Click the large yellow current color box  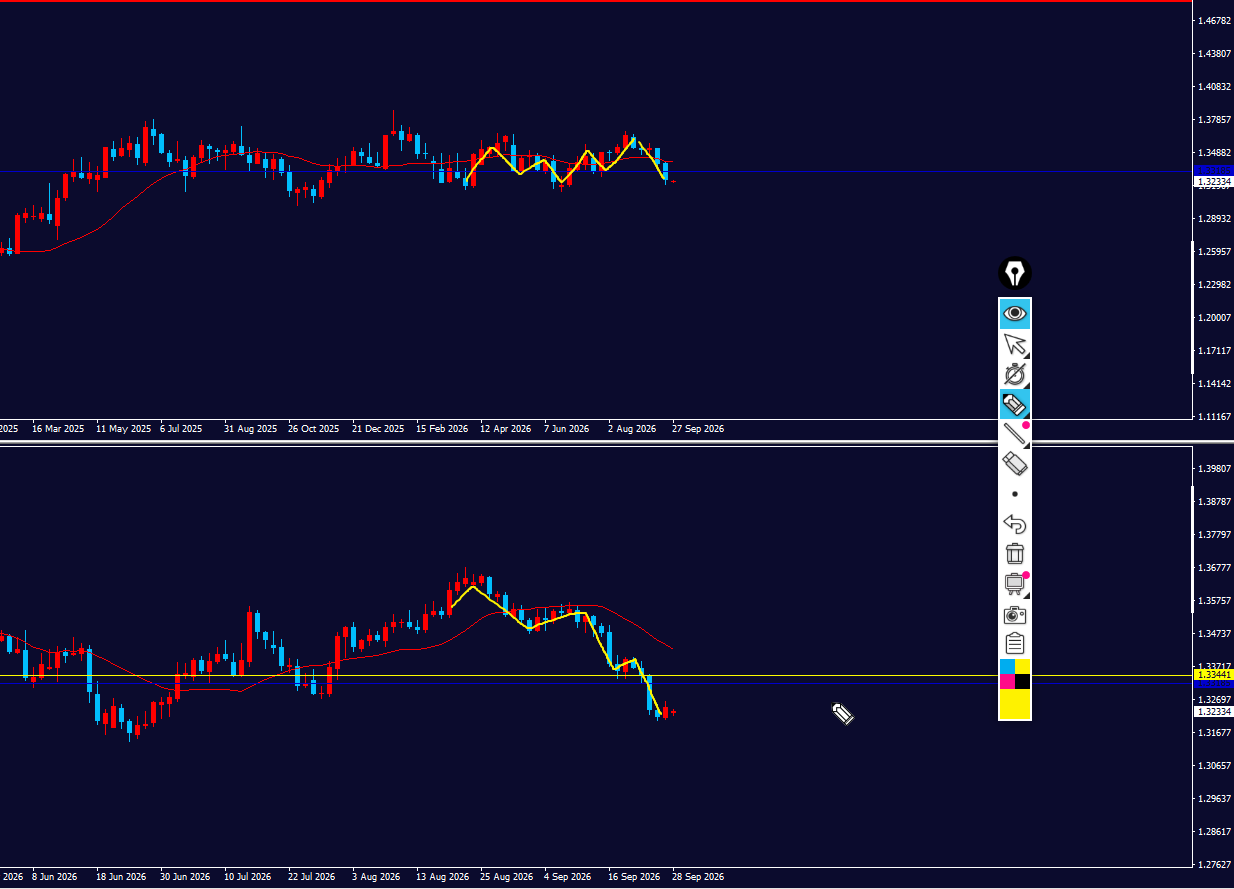[1015, 704]
